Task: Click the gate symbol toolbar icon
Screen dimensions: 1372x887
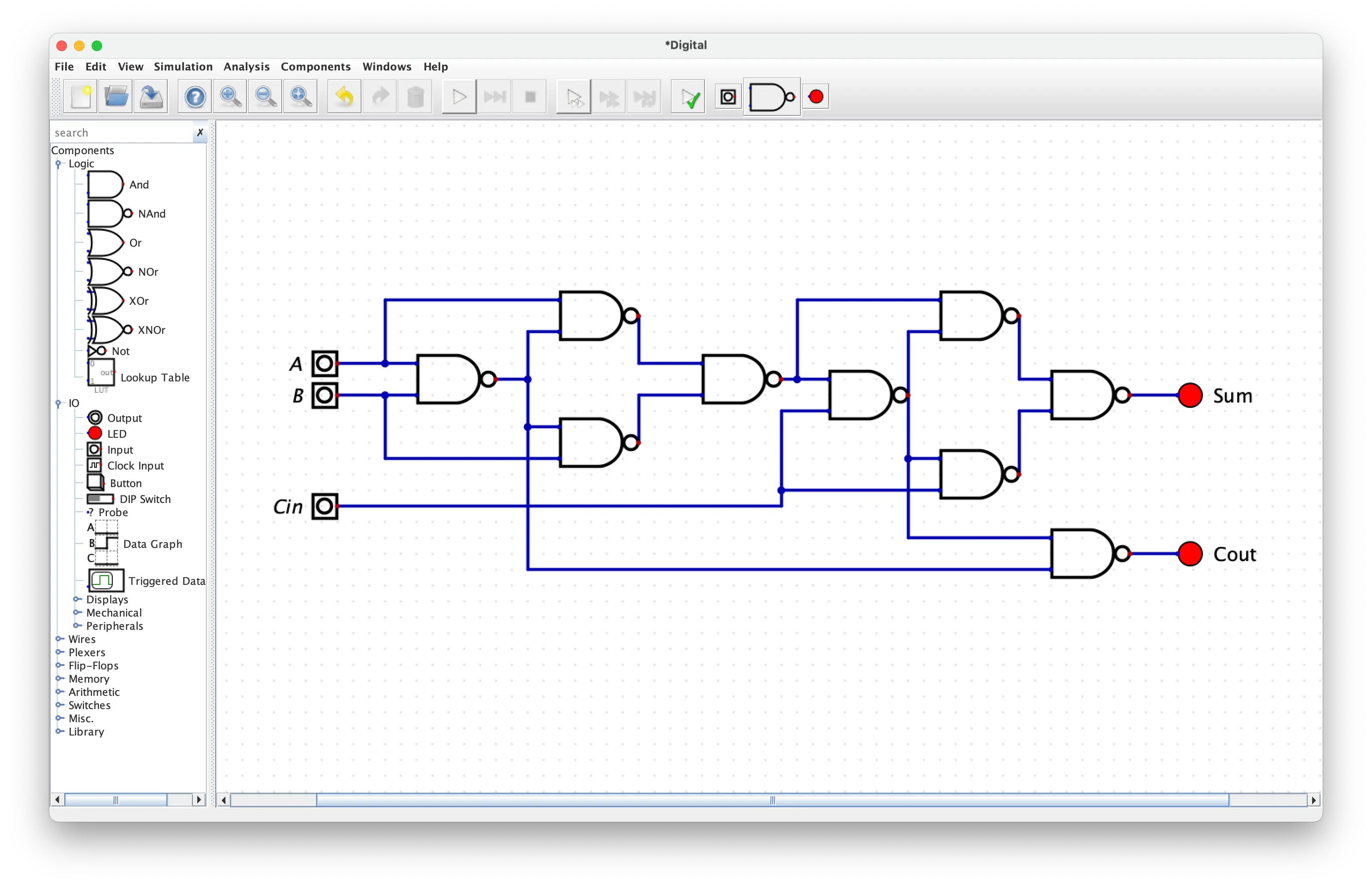Action: click(775, 97)
